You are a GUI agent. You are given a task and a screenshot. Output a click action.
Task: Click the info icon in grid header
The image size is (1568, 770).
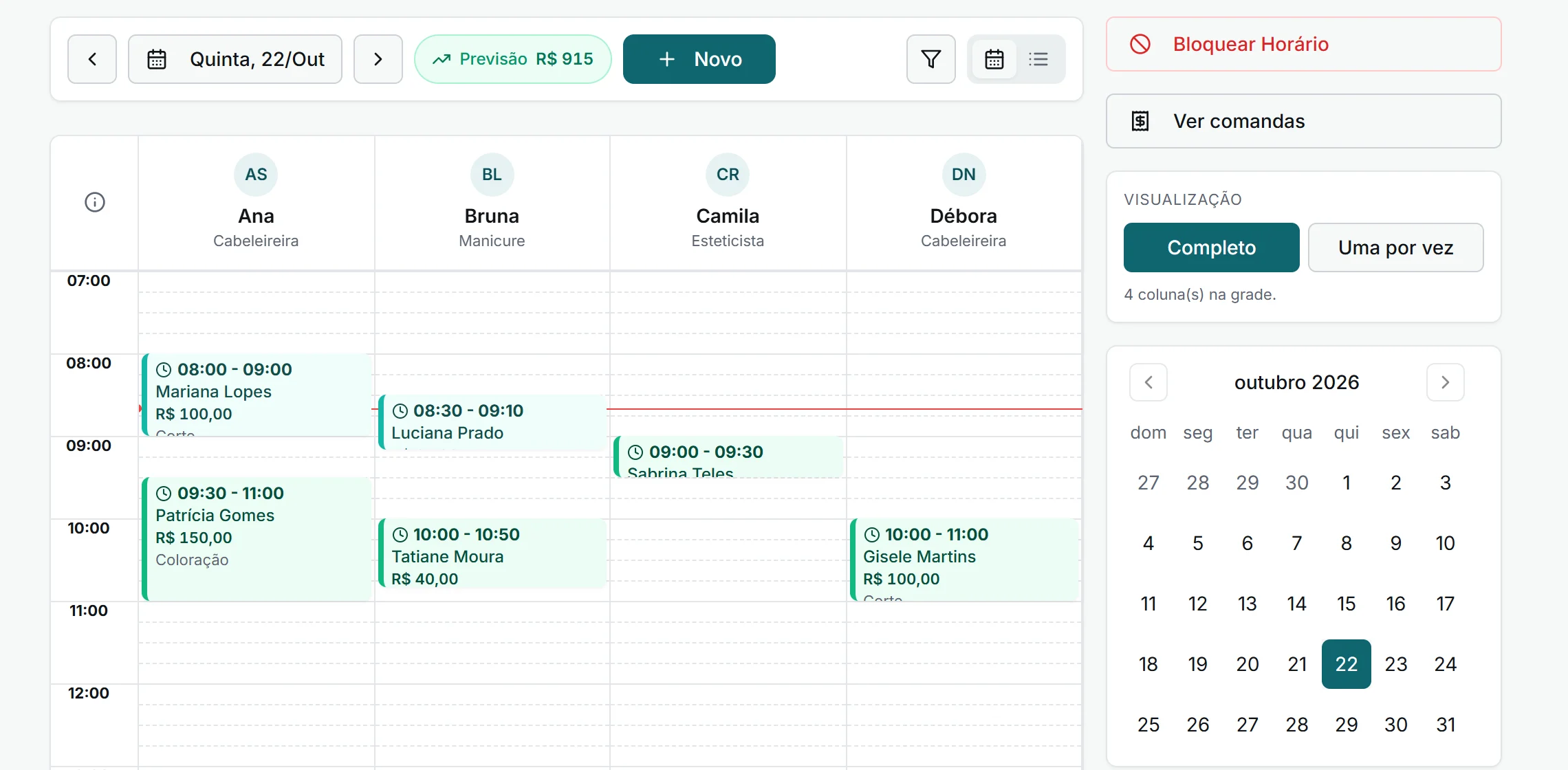pyautogui.click(x=95, y=202)
